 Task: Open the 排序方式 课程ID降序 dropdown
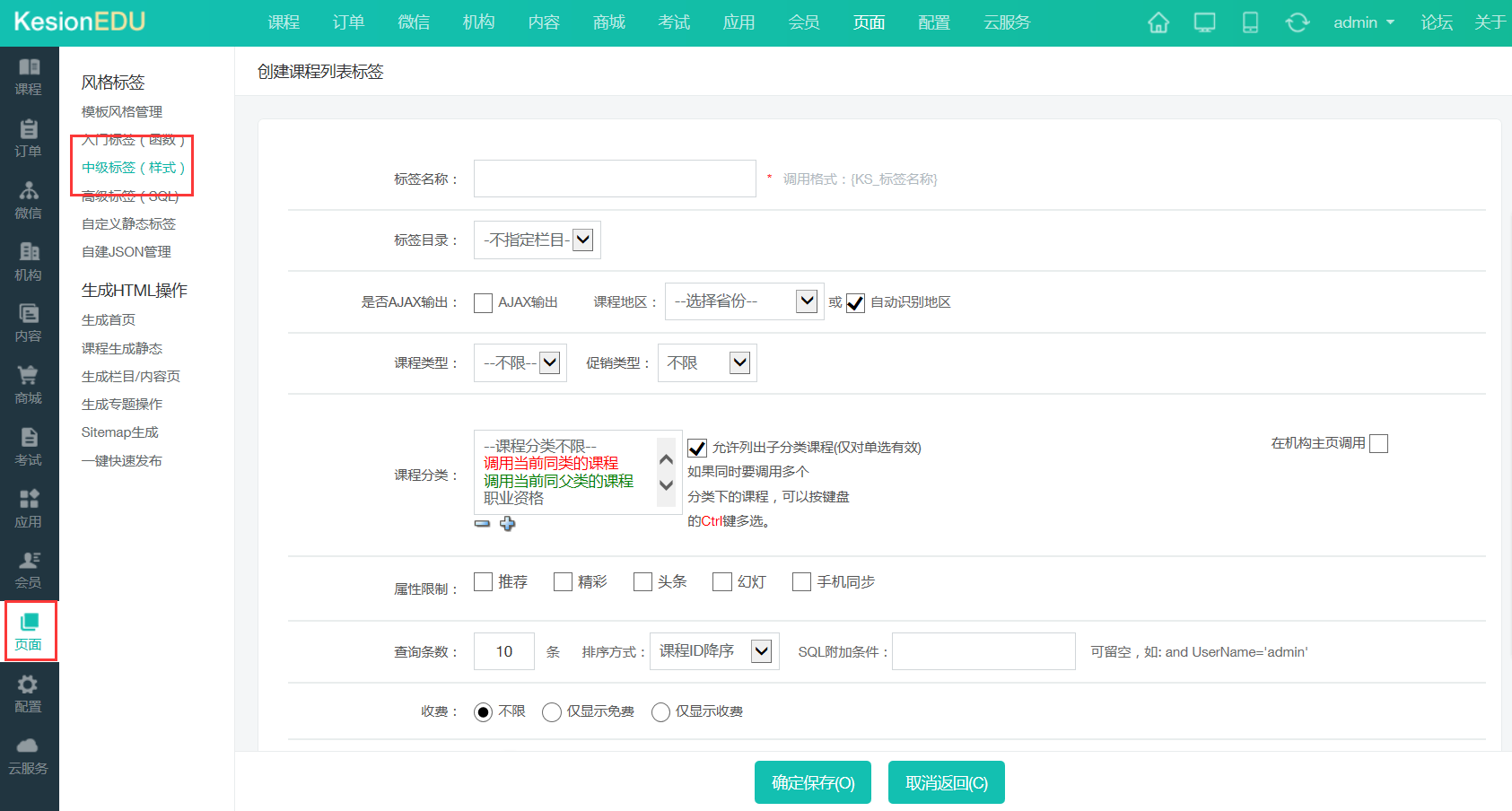pyautogui.click(x=714, y=651)
